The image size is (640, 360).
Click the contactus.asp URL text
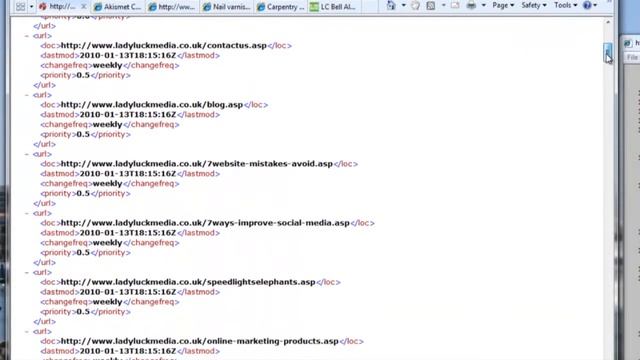pos(164,45)
